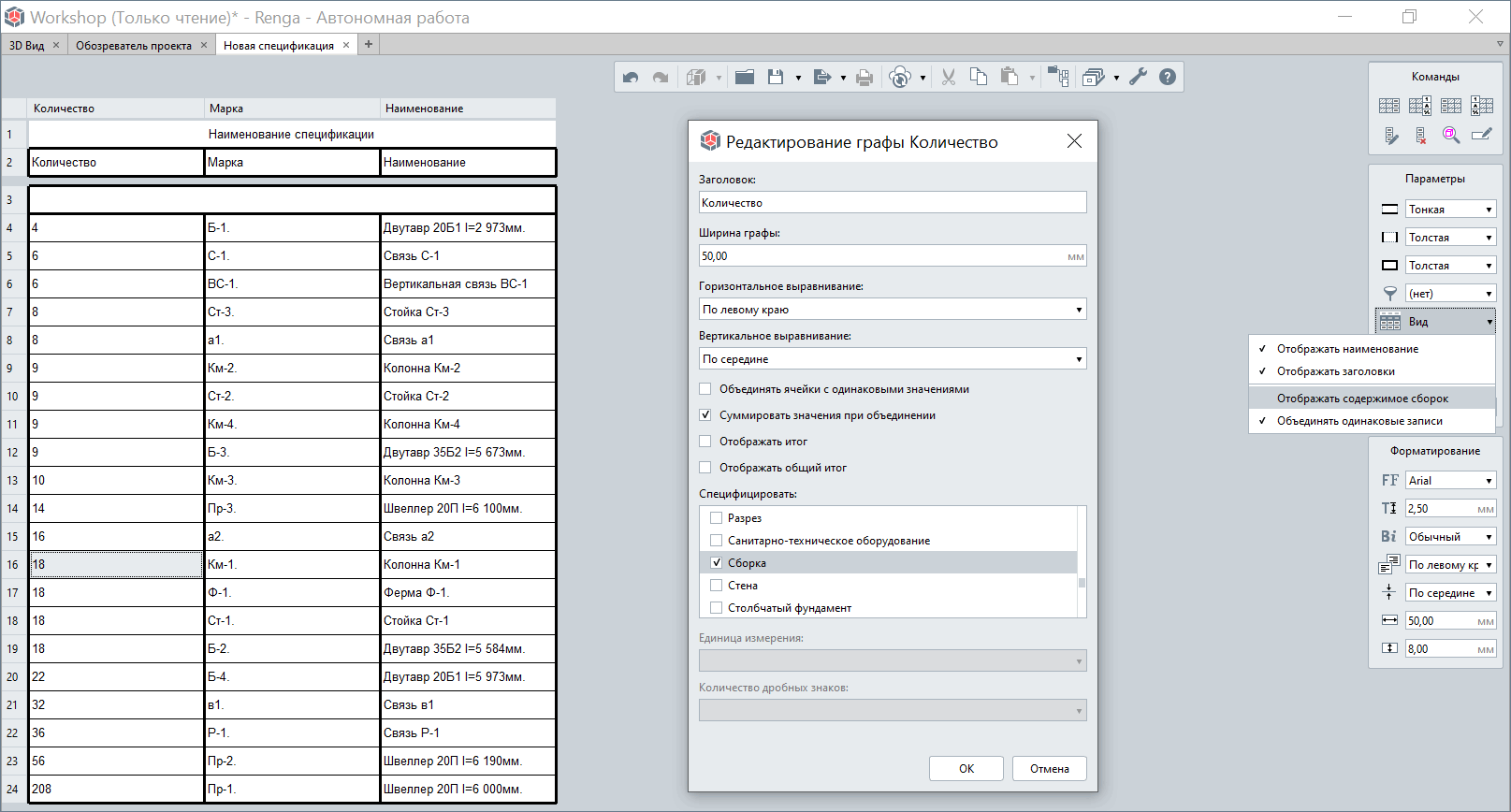
Task: Check 'Санитарно-техническое оборудование' in the list
Action: [716, 541]
